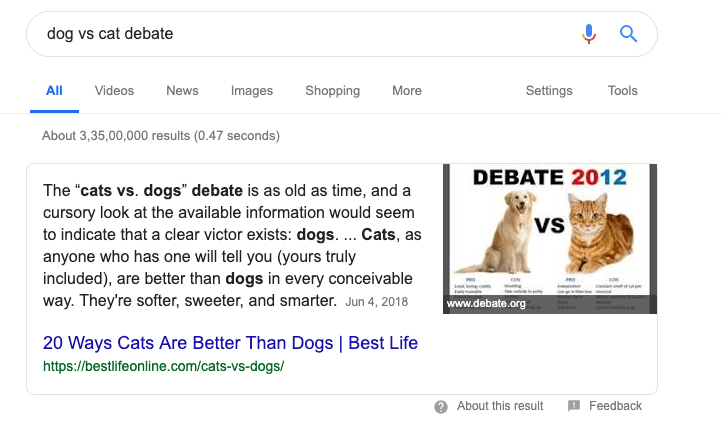Click the www.debate.org image caption
The height and width of the screenshot is (421, 722).
coord(486,304)
